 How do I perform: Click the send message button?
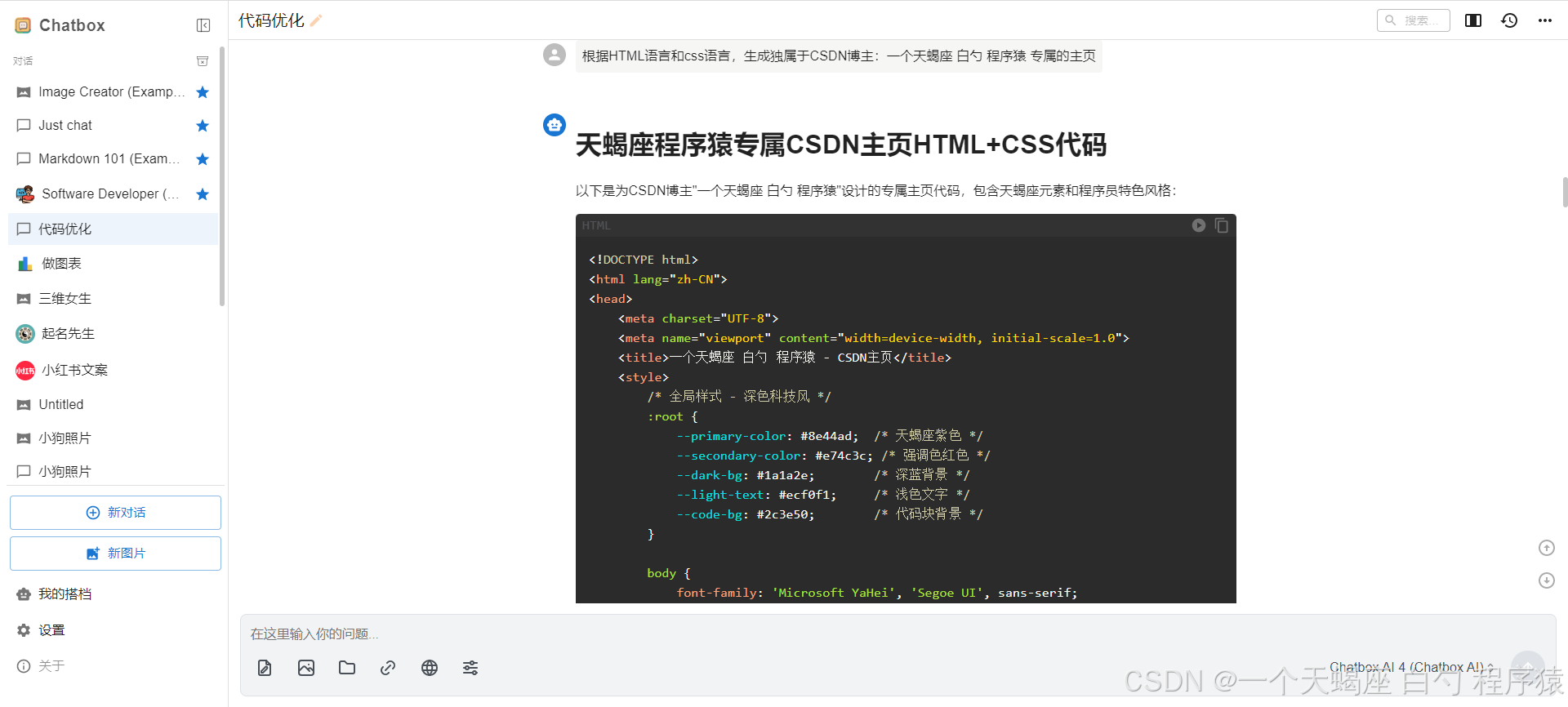(1528, 667)
